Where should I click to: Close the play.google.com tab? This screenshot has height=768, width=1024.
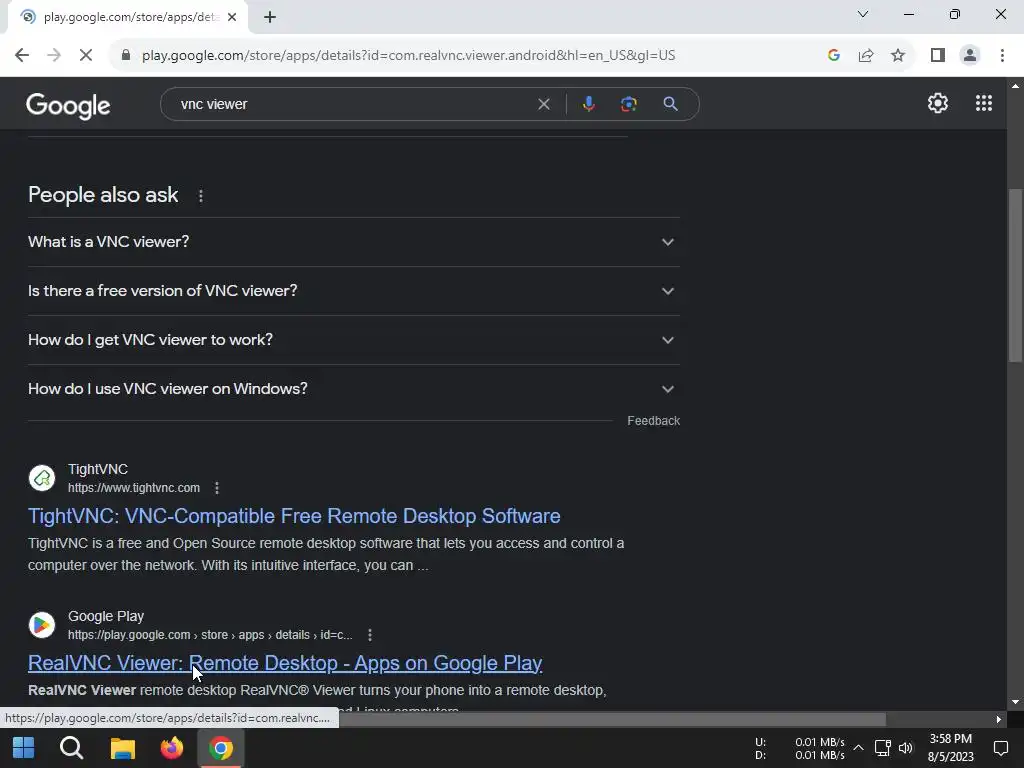tap(232, 18)
